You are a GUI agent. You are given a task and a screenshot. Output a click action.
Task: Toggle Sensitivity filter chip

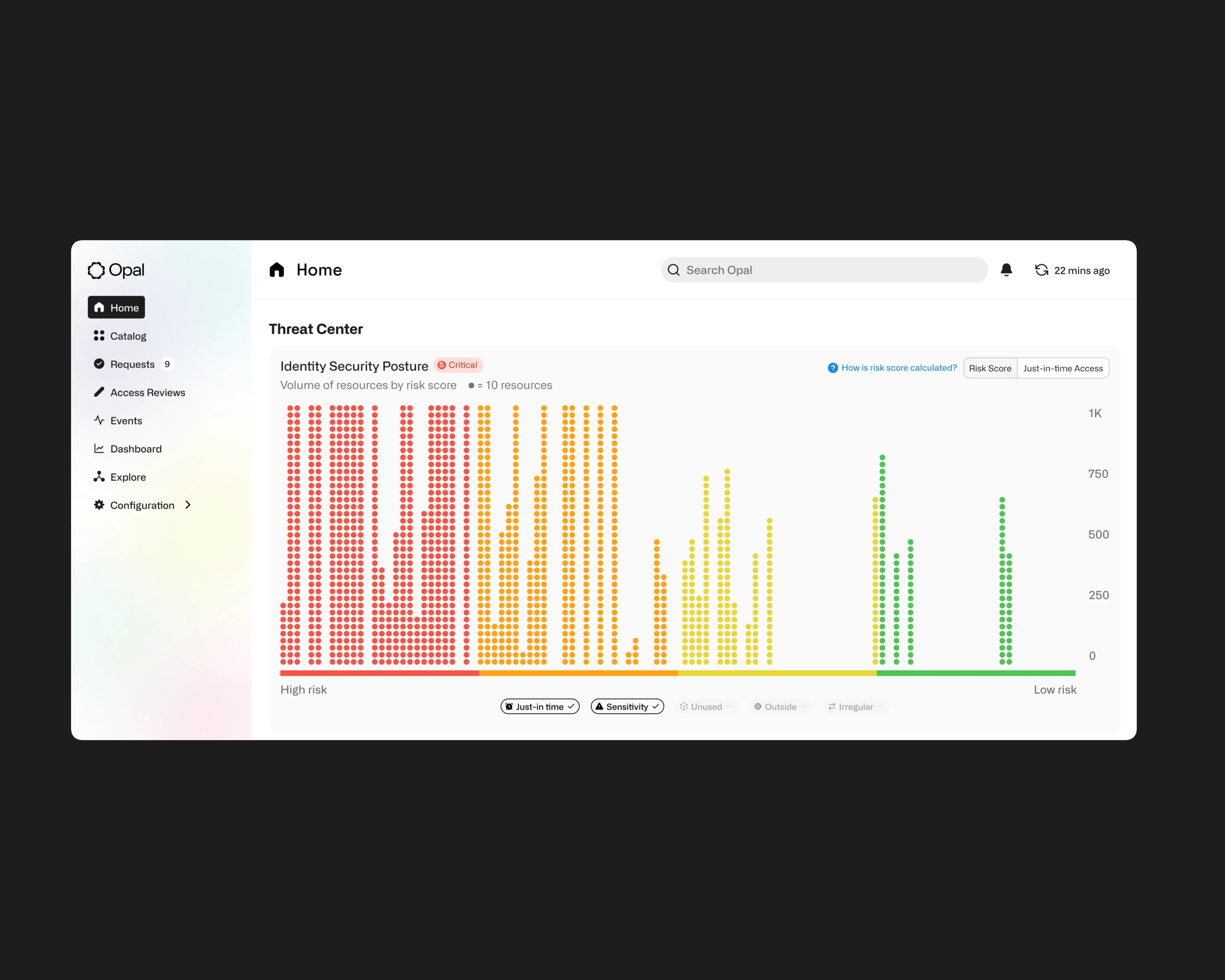(627, 707)
